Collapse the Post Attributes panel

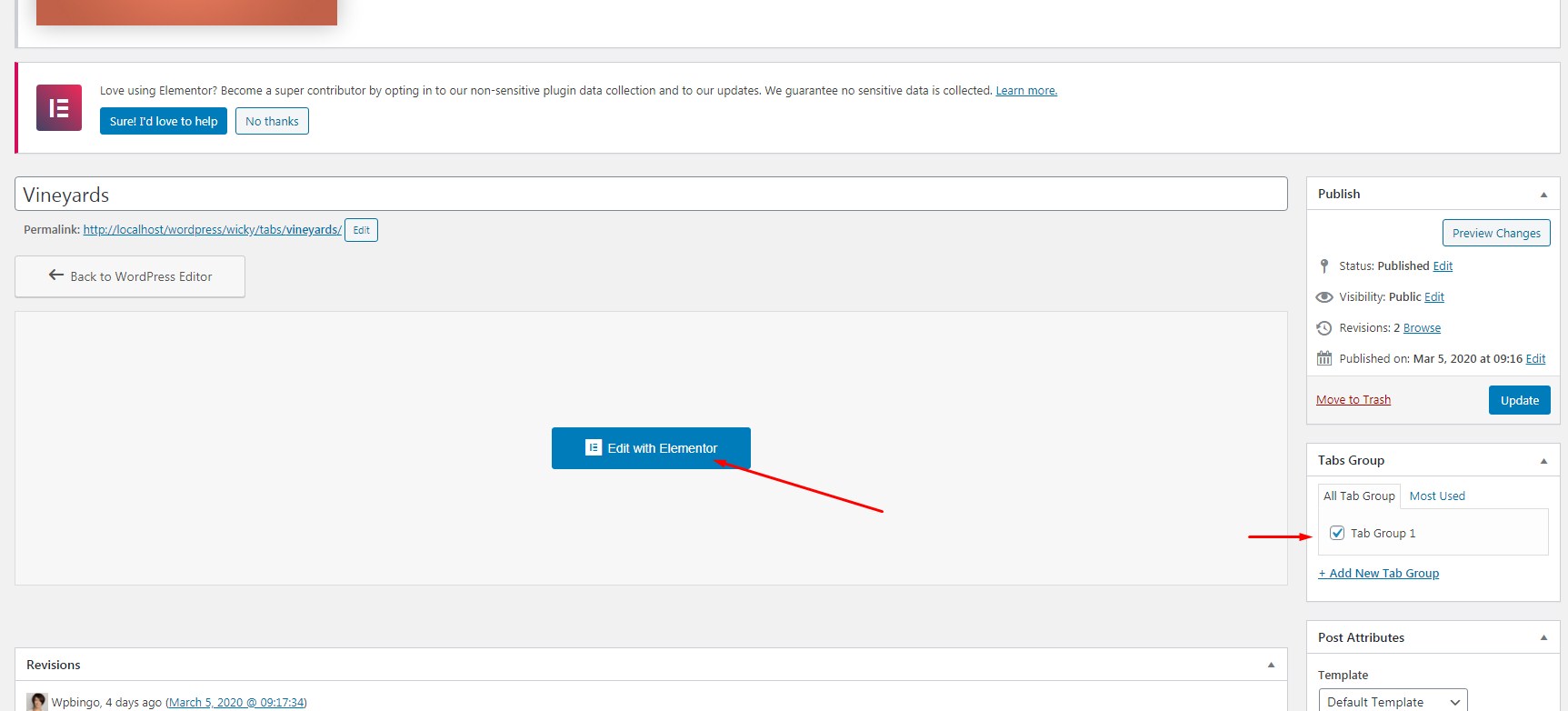pyautogui.click(x=1543, y=638)
